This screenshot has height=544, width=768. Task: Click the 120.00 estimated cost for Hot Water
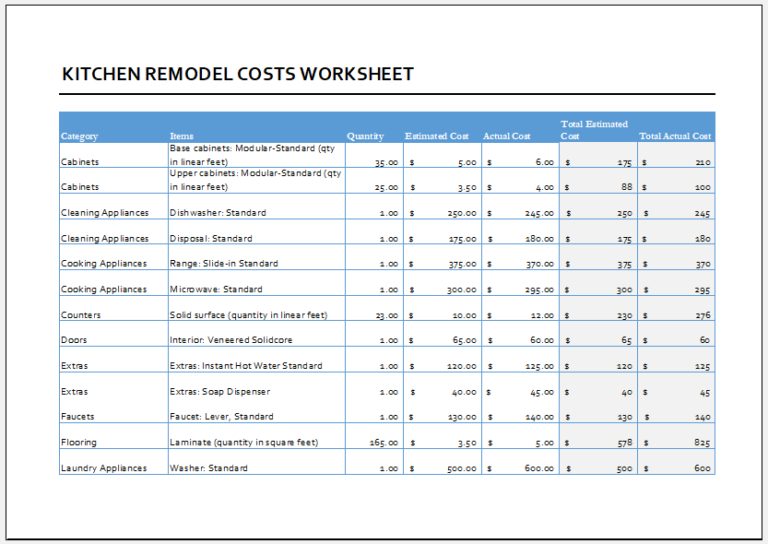[443, 360]
